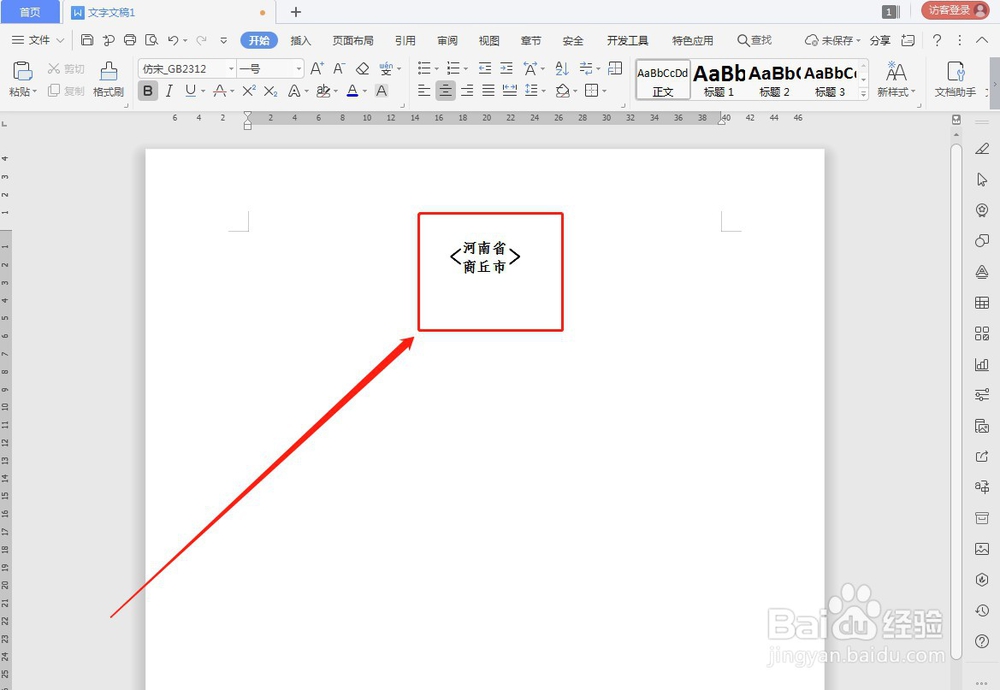Switch to 审阅 tab
The width and height of the screenshot is (1000, 690).
click(x=447, y=40)
